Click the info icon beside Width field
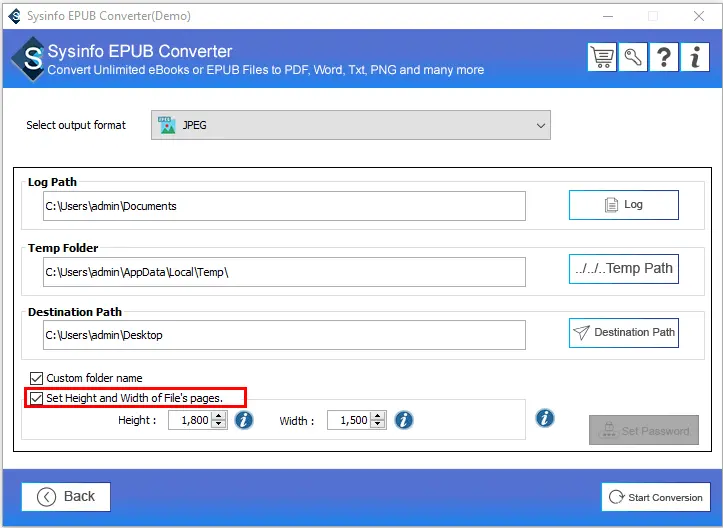The image size is (723, 528). click(x=403, y=420)
